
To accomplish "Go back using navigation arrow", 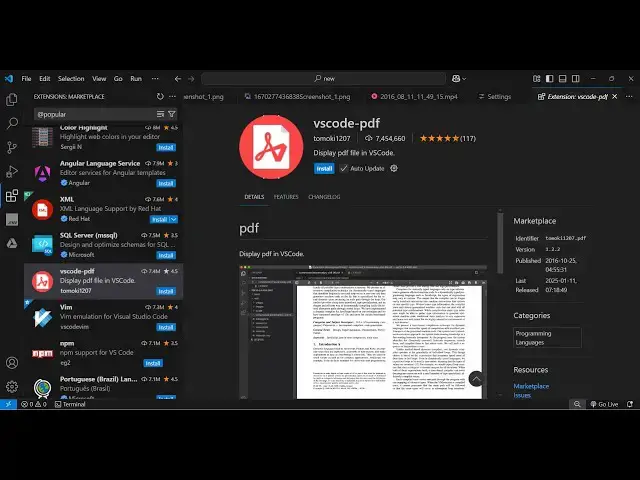I will [x=178, y=79].
